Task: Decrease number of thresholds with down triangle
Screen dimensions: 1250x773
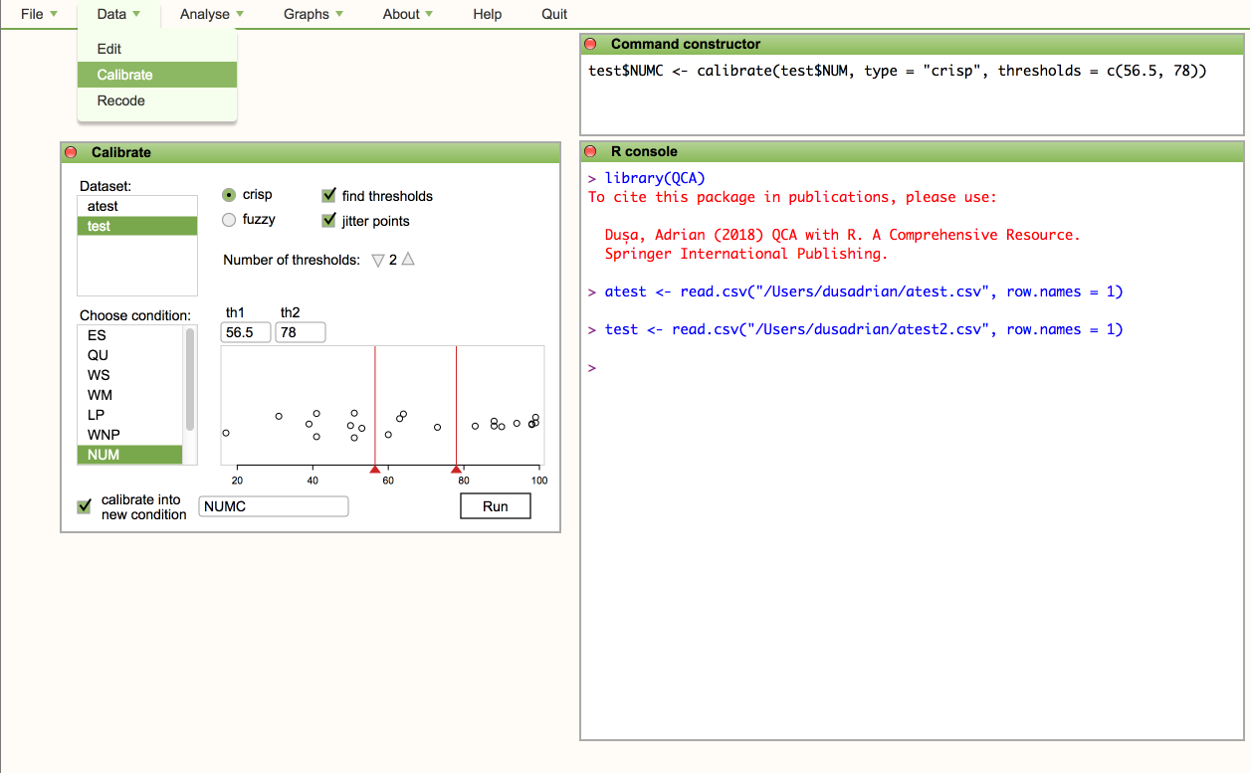Action: (377, 260)
